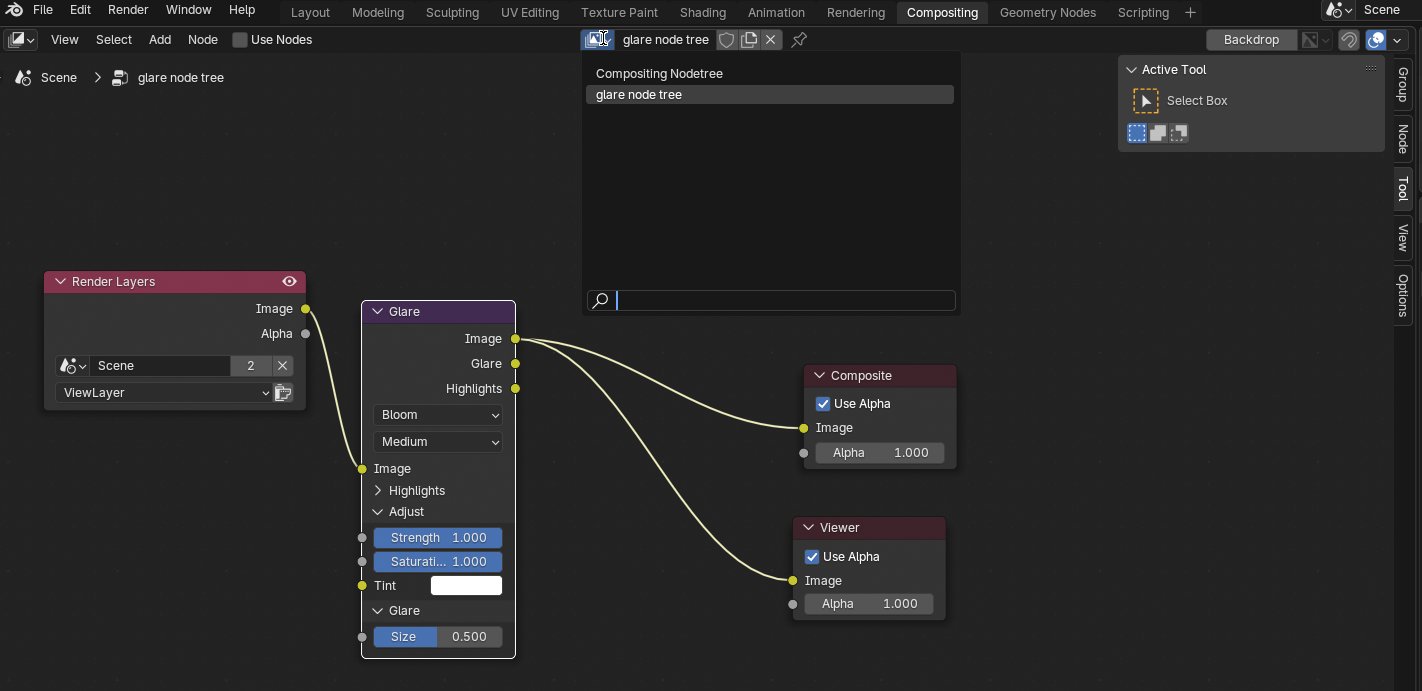Collapse the Glare node header

(x=378, y=312)
